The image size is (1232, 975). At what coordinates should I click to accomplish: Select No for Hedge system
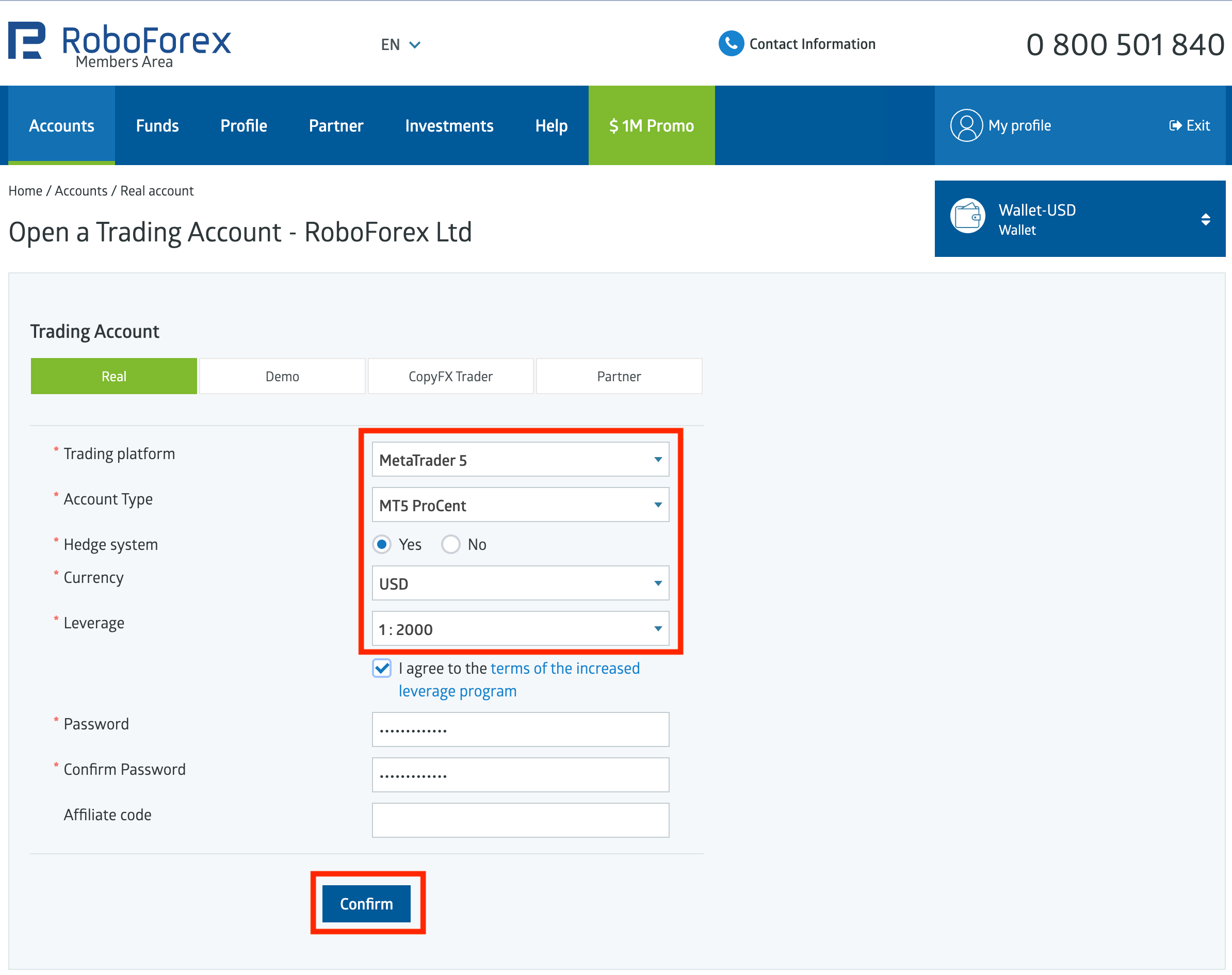[450, 544]
